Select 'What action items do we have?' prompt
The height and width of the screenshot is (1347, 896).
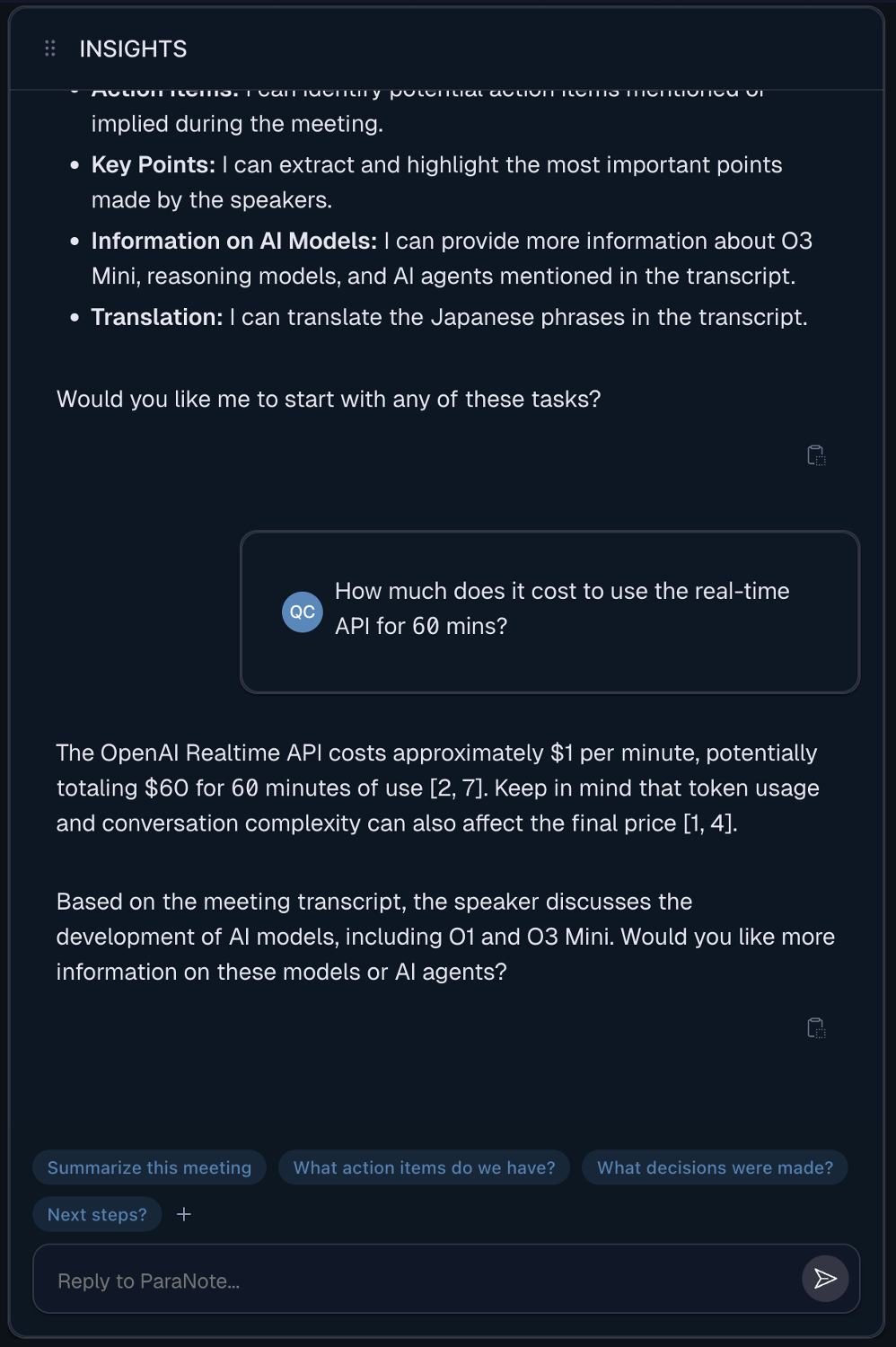click(424, 1167)
